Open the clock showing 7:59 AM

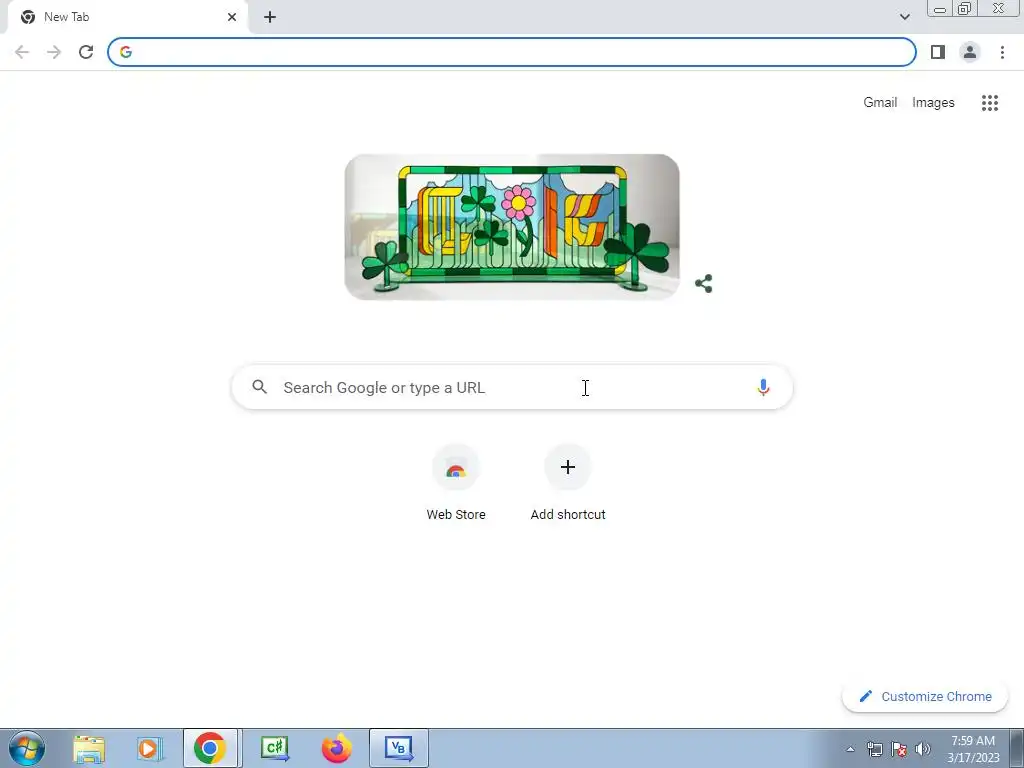pos(973,749)
